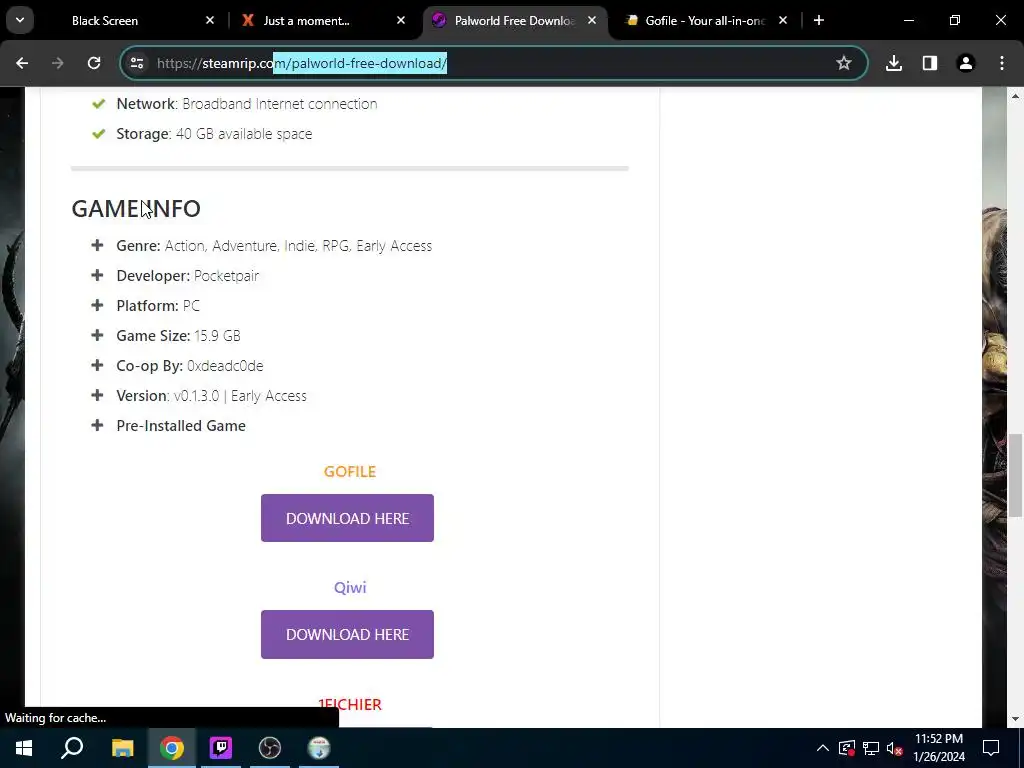Click the Qiwi heading label

coord(350,588)
